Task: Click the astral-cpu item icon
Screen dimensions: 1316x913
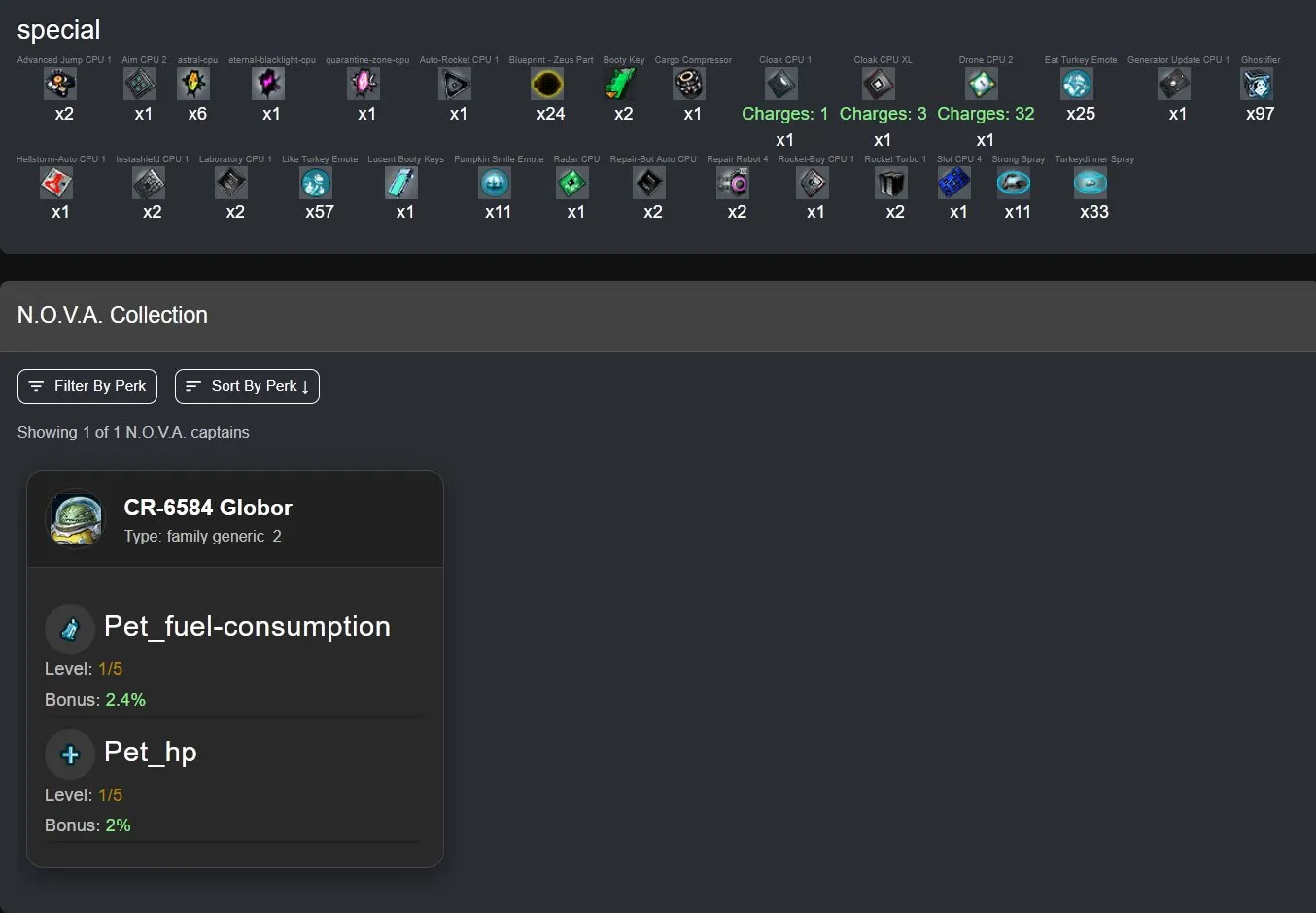Action: tap(193, 85)
